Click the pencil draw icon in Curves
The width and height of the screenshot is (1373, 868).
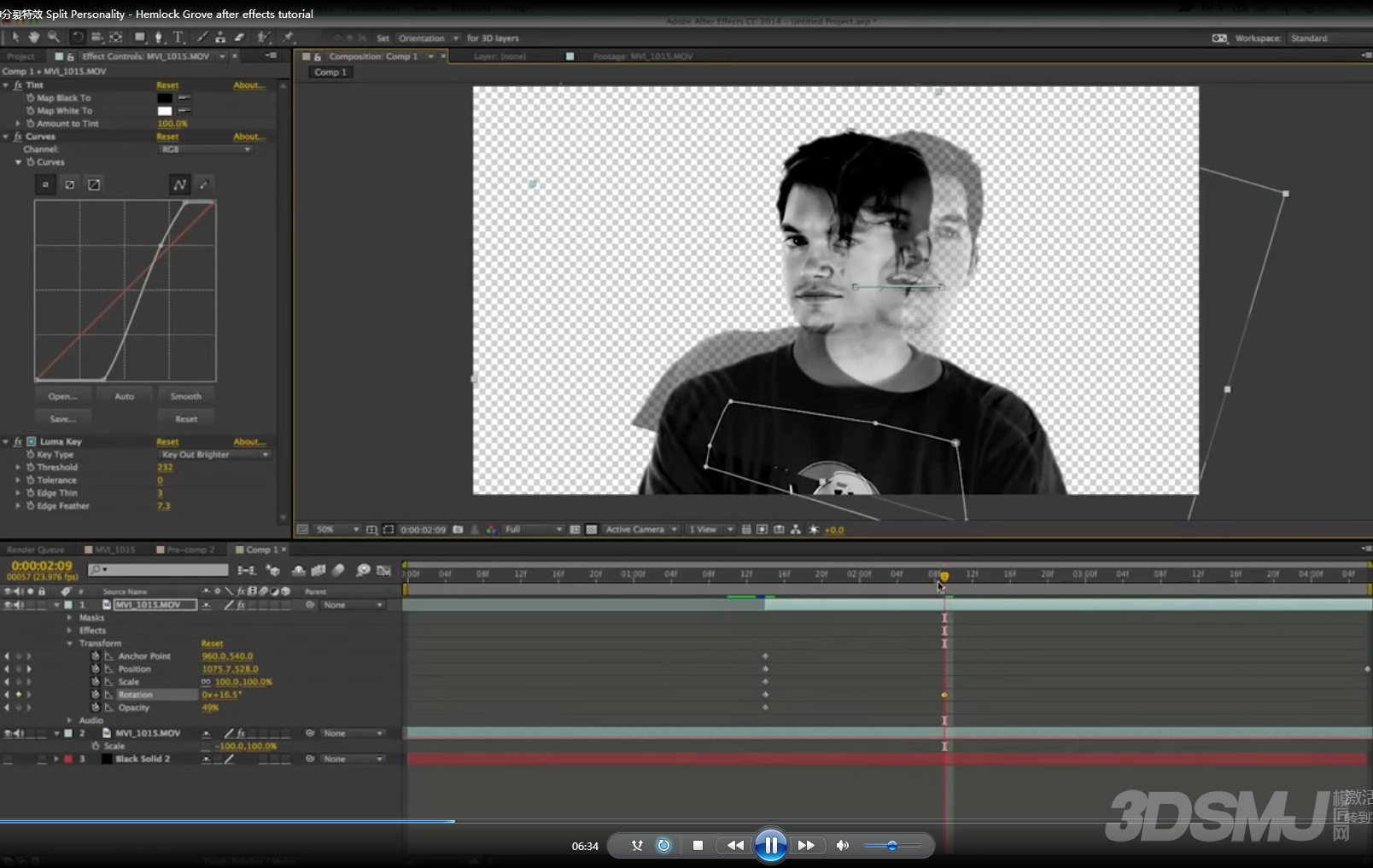(203, 184)
